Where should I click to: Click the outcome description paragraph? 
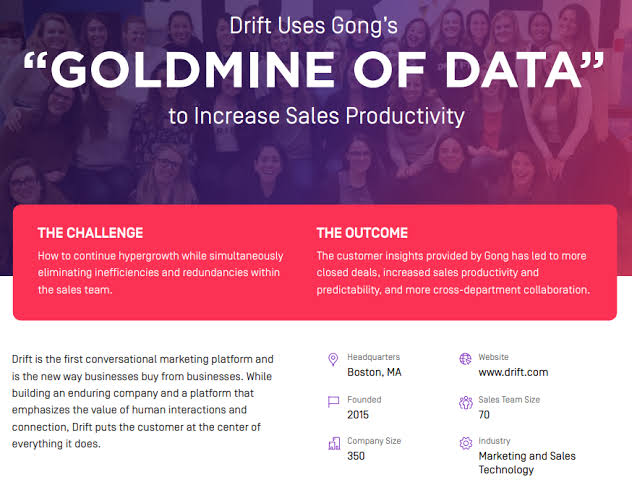point(453,273)
